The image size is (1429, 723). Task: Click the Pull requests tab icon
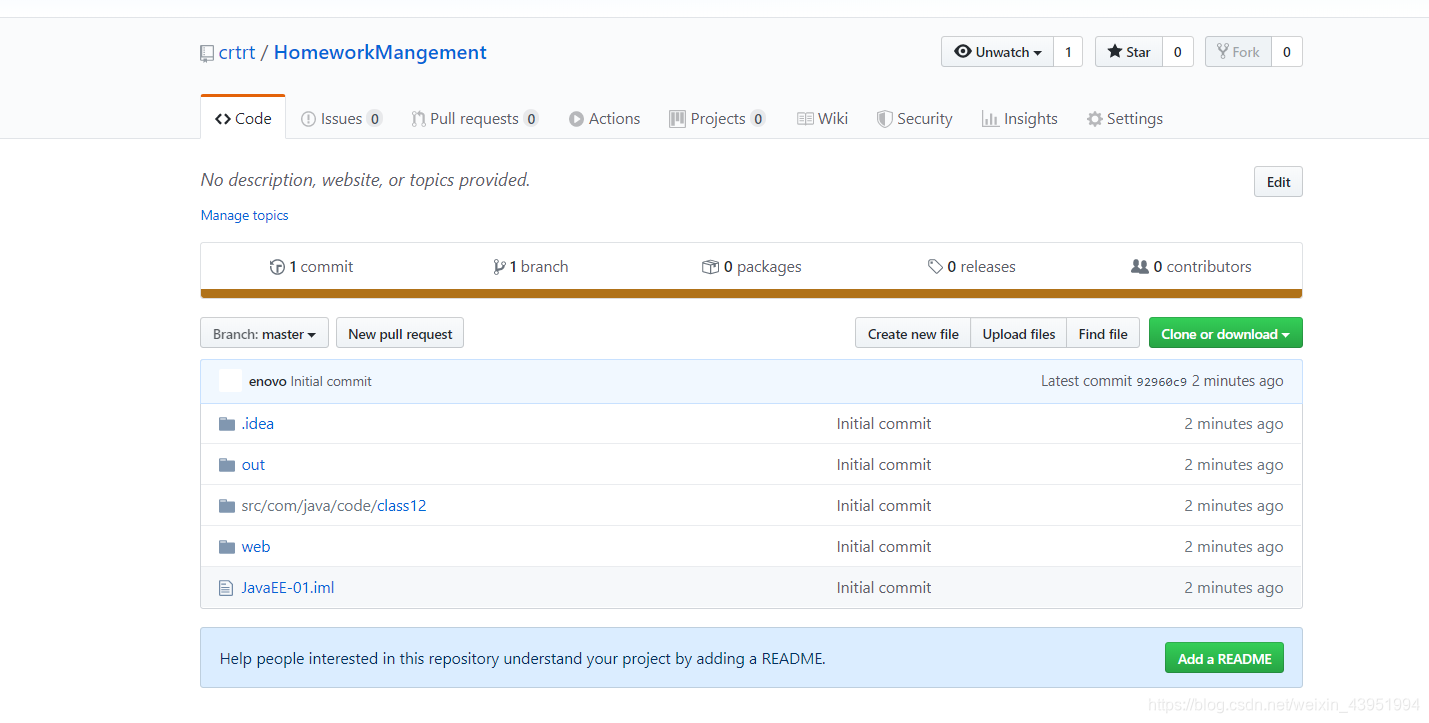(419, 119)
